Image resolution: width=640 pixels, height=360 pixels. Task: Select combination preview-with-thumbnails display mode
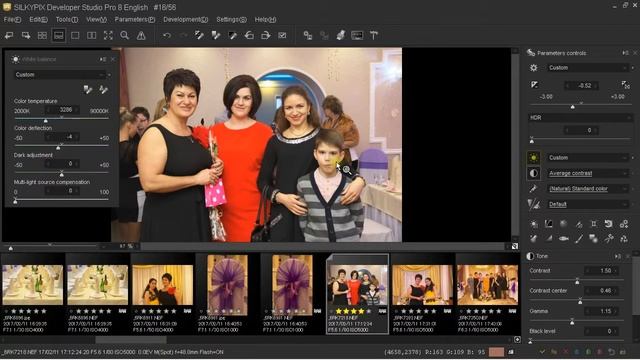(58, 36)
